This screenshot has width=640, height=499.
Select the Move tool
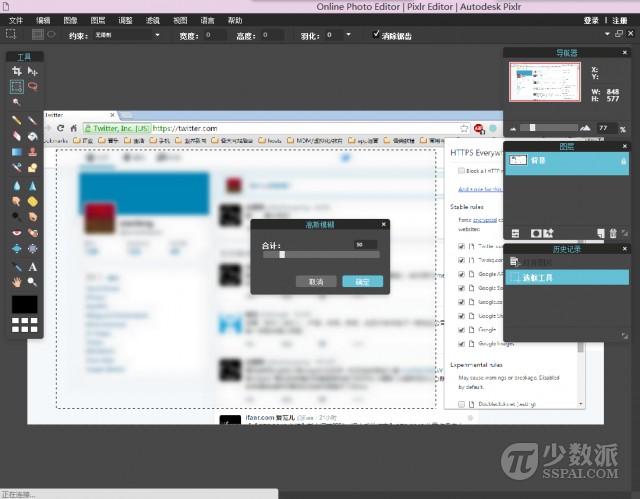pos(32,71)
